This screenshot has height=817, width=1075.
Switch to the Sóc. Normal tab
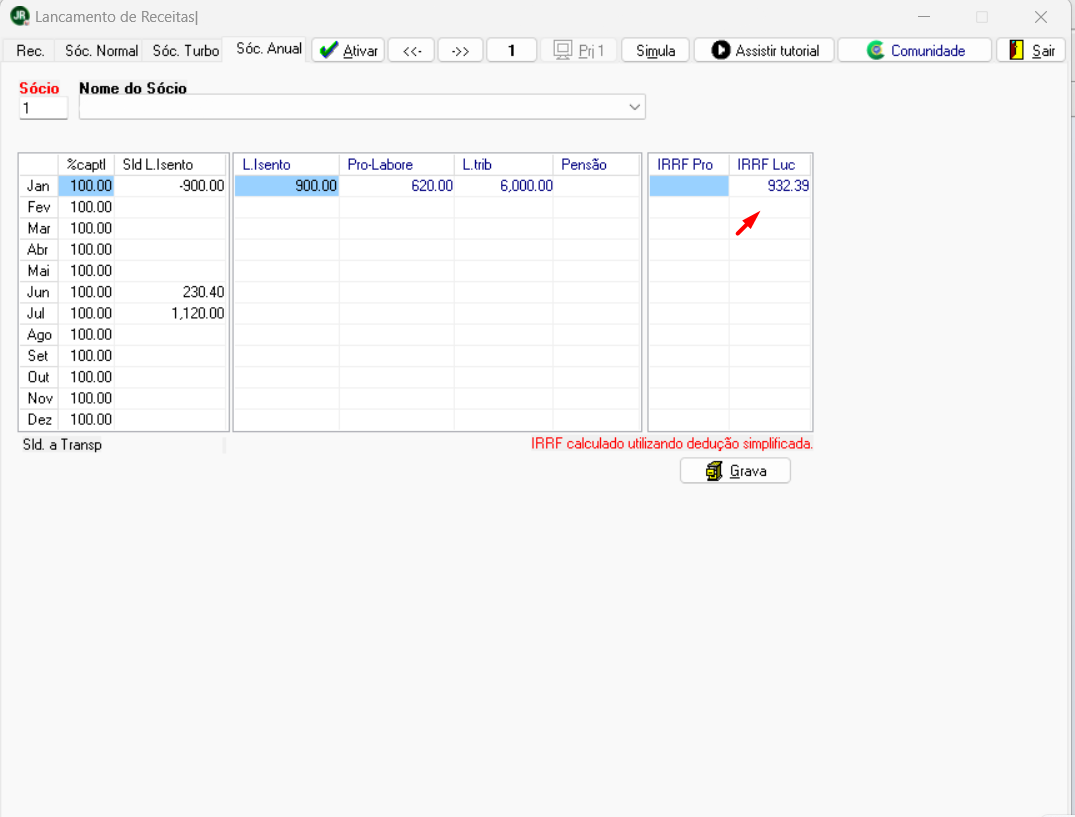[101, 51]
